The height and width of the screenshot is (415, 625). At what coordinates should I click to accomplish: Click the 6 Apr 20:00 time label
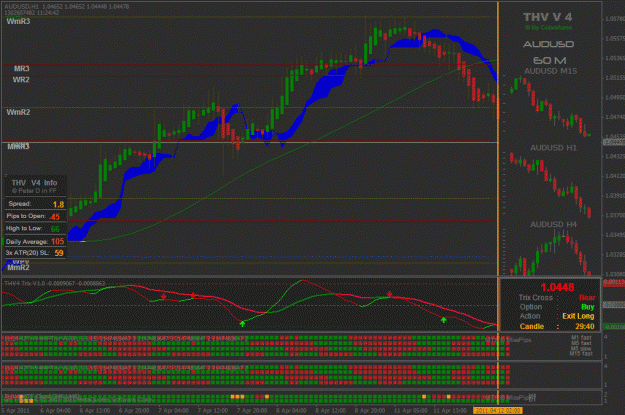(x=134, y=410)
